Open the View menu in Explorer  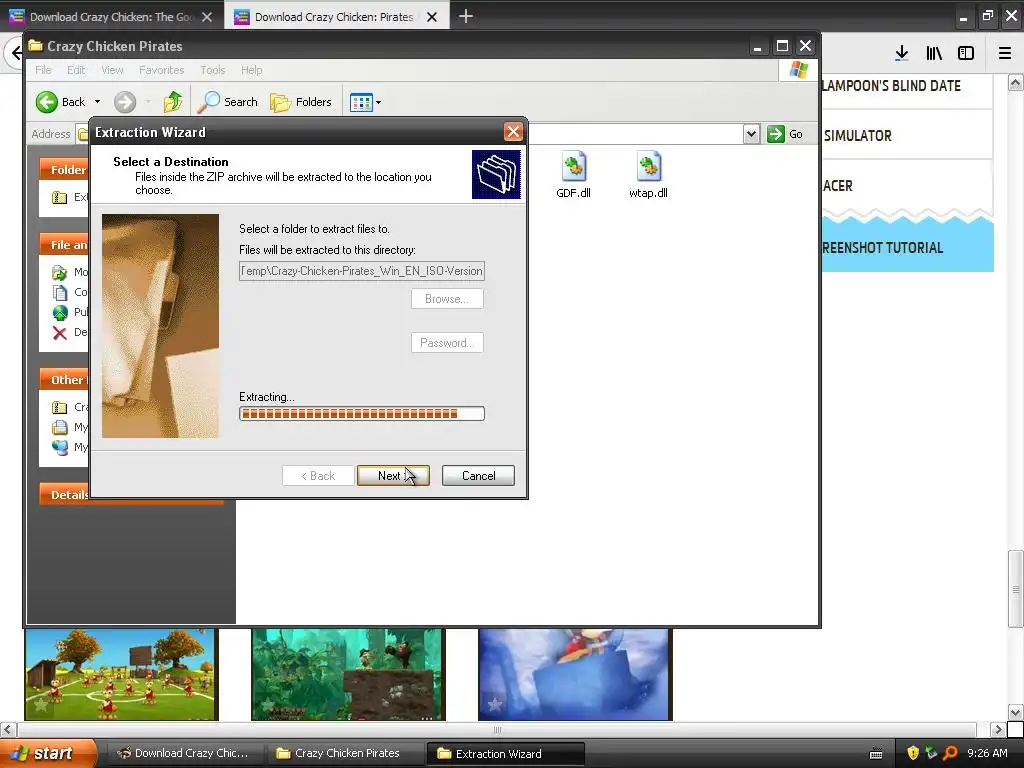[112, 70]
